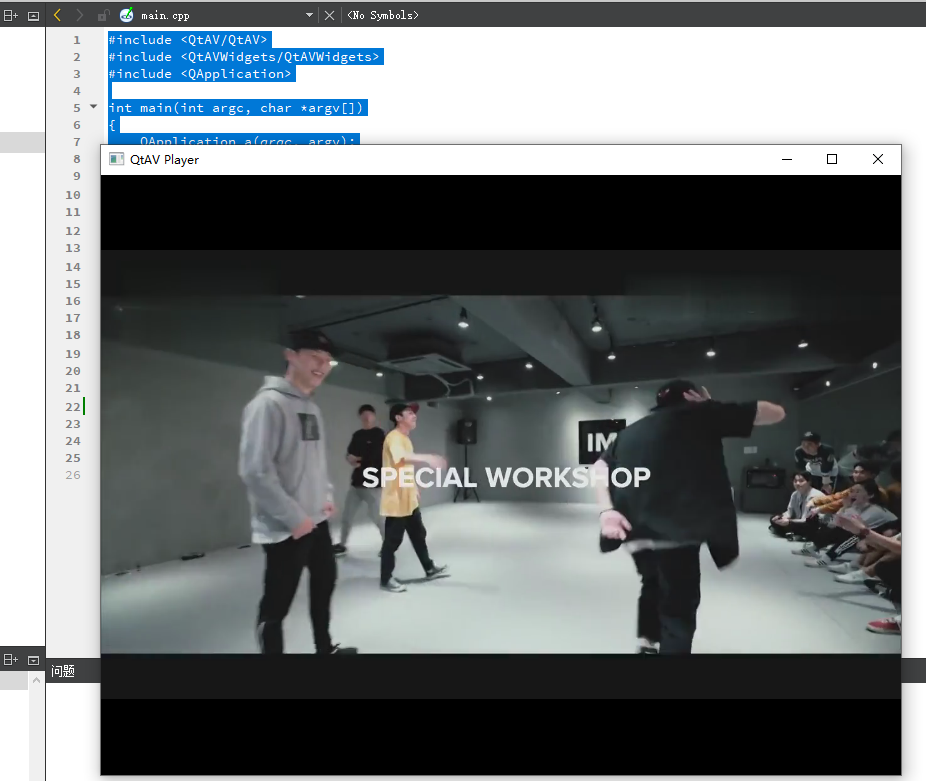Click the split editor icon in top toolbar
The width and height of the screenshot is (926, 781).
pos(11,15)
